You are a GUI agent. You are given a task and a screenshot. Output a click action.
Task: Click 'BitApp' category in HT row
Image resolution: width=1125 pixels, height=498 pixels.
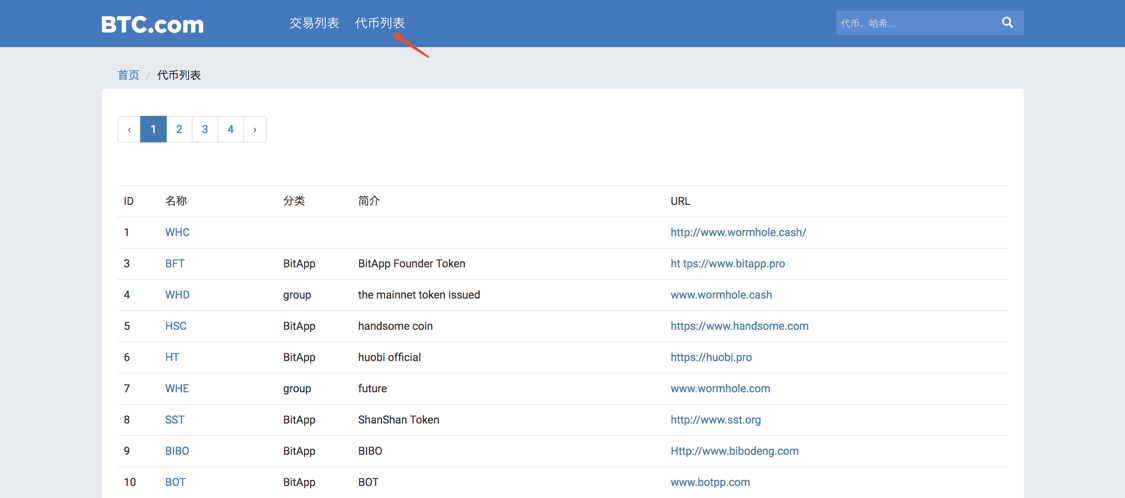[x=299, y=357]
